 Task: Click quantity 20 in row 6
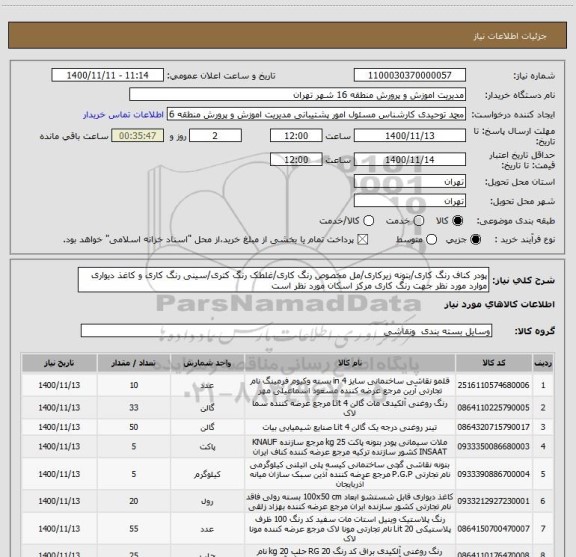coord(134,501)
